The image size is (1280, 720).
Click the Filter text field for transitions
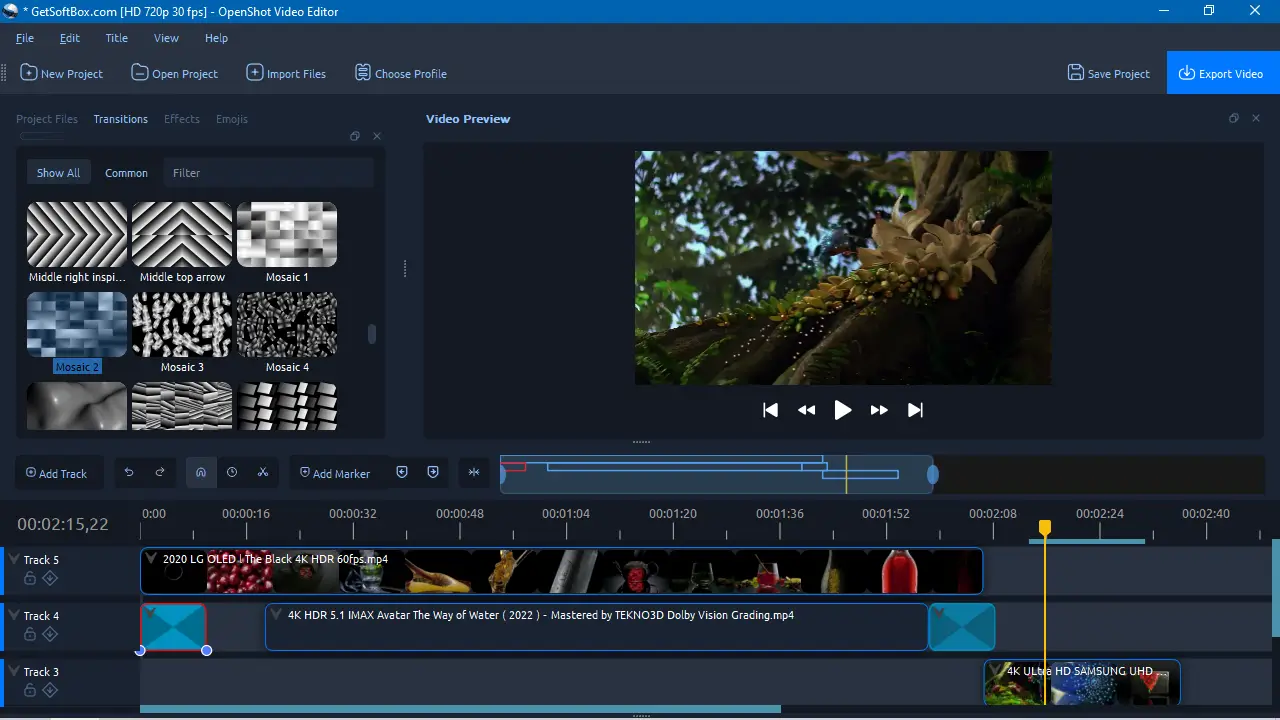(269, 173)
